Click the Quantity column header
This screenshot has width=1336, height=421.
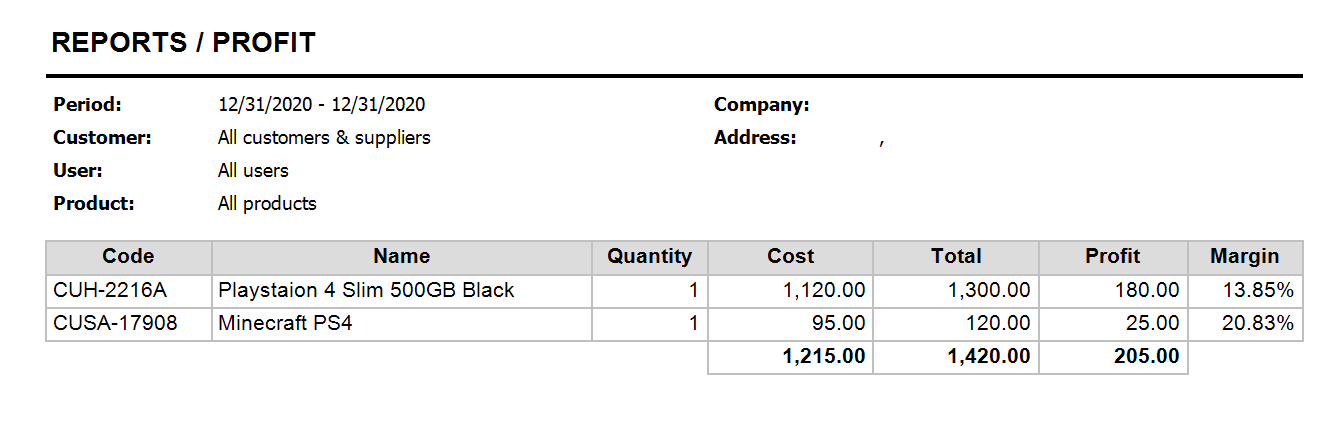pos(649,257)
